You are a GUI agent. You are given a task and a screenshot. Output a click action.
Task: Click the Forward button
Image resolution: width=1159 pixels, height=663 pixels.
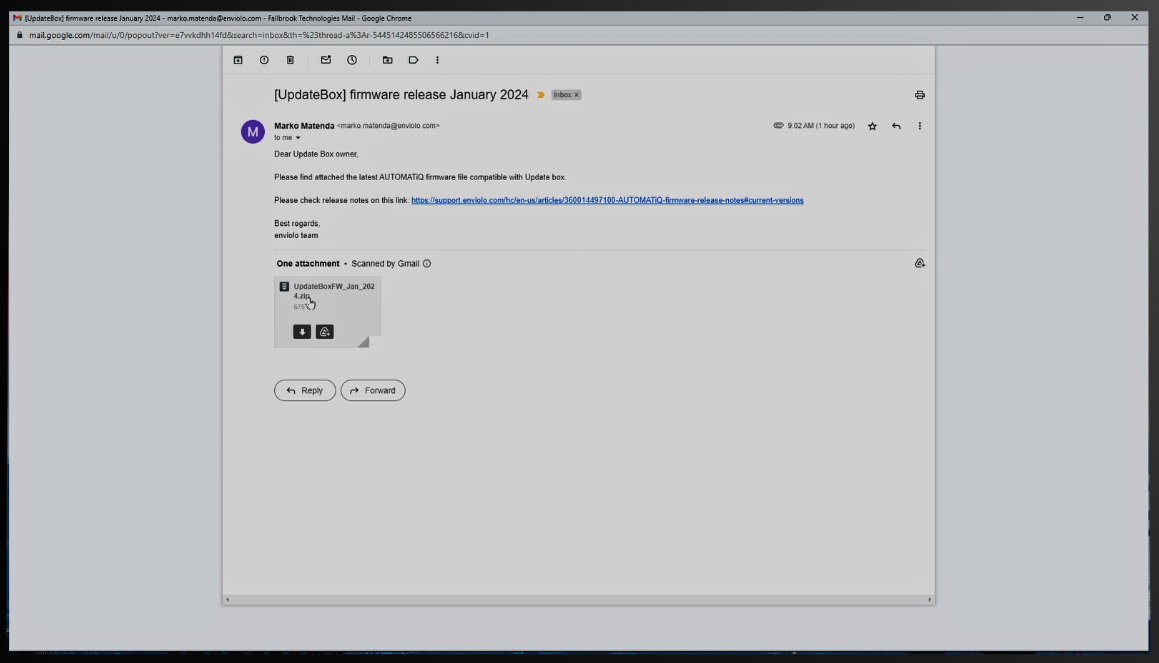373,390
